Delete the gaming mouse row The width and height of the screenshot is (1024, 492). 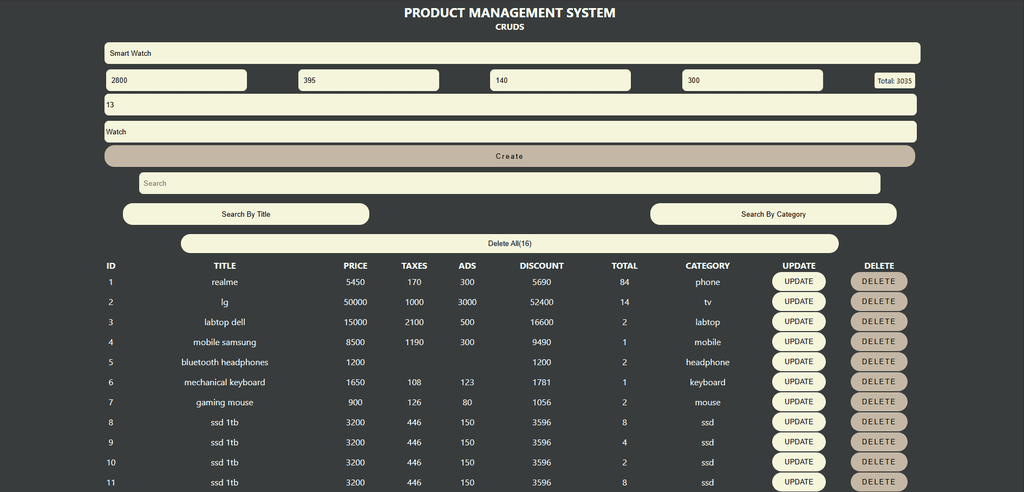[879, 402]
